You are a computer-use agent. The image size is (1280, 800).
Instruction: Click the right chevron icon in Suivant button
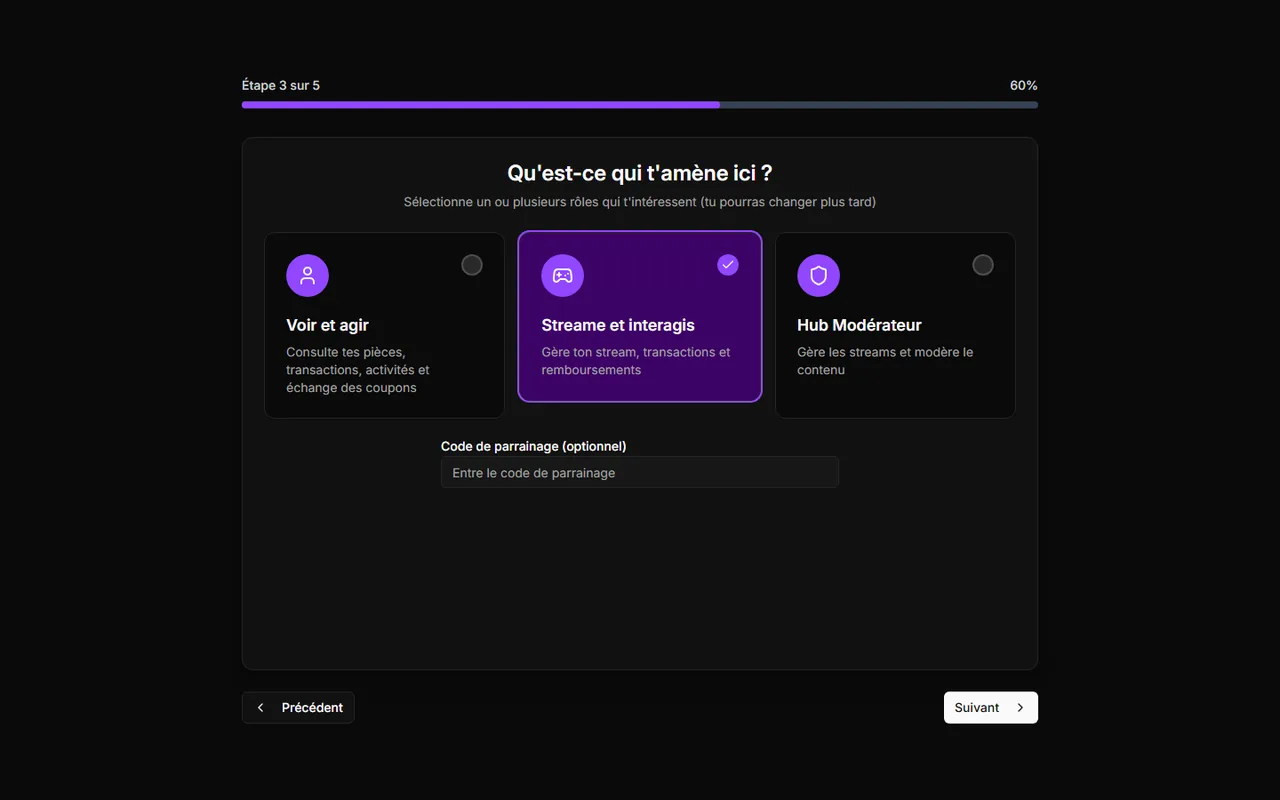(x=1020, y=707)
